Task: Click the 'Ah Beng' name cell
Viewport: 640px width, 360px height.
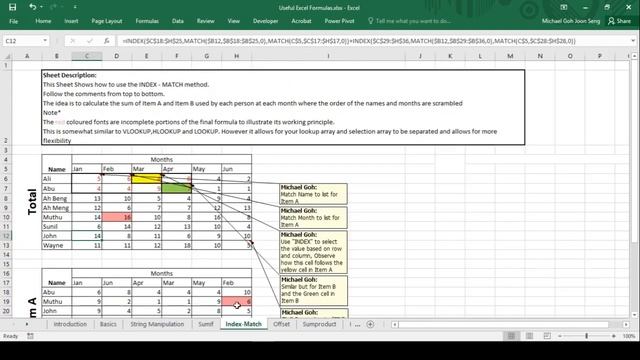Action: tap(56, 198)
